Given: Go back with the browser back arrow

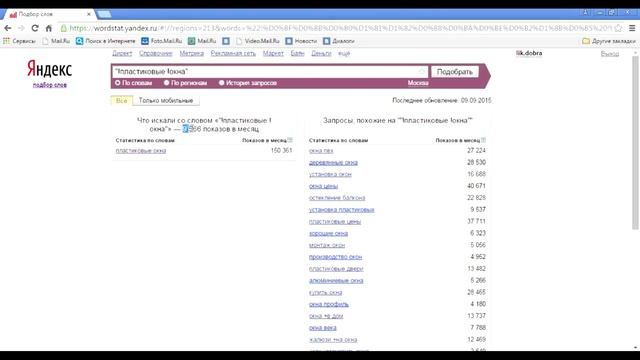Looking at the screenshot, I should [x=8, y=28].
